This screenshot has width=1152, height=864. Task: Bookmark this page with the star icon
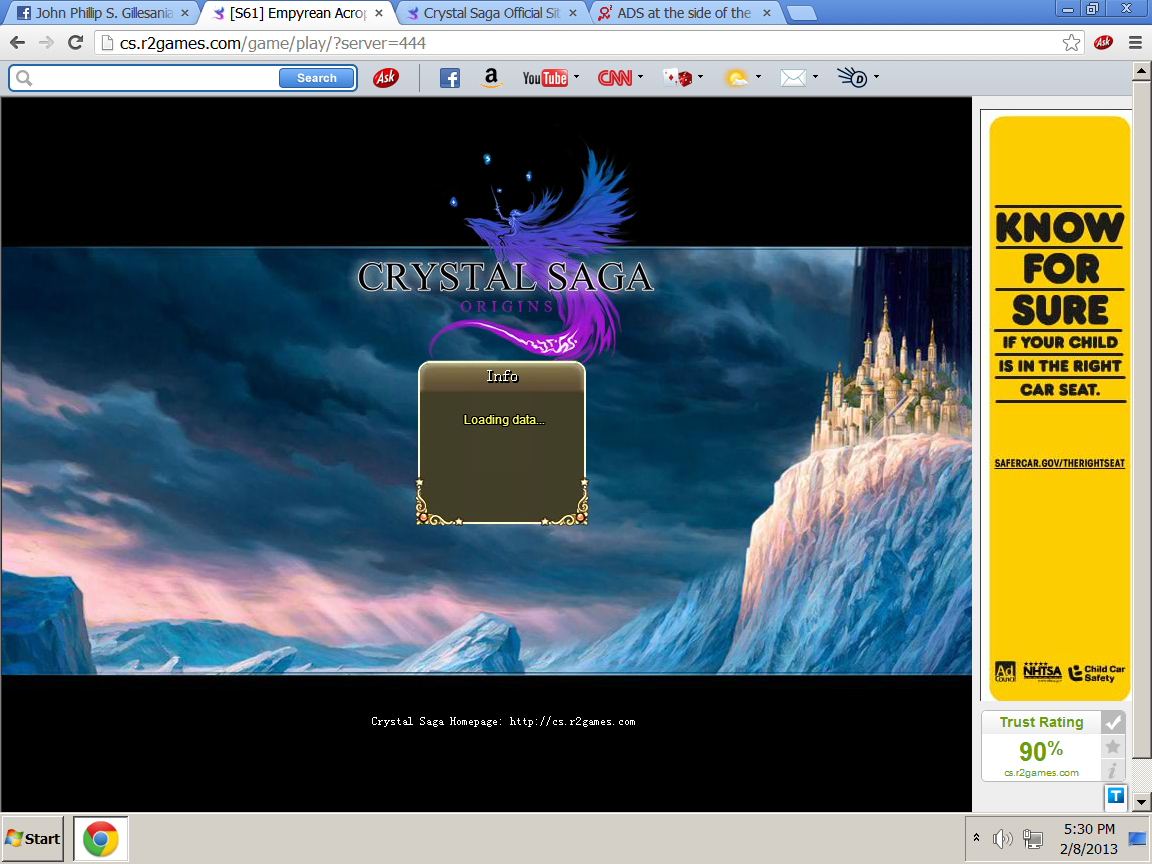pyautogui.click(x=1071, y=42)
